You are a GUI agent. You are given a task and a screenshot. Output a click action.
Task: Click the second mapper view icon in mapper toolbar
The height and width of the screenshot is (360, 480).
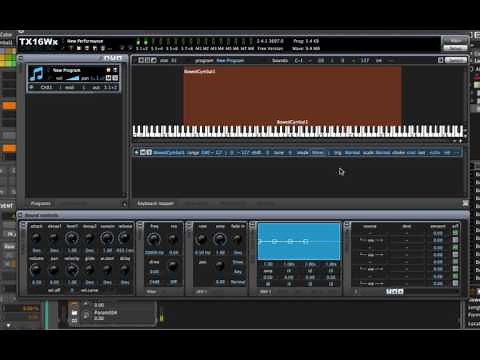pos(147,60)
